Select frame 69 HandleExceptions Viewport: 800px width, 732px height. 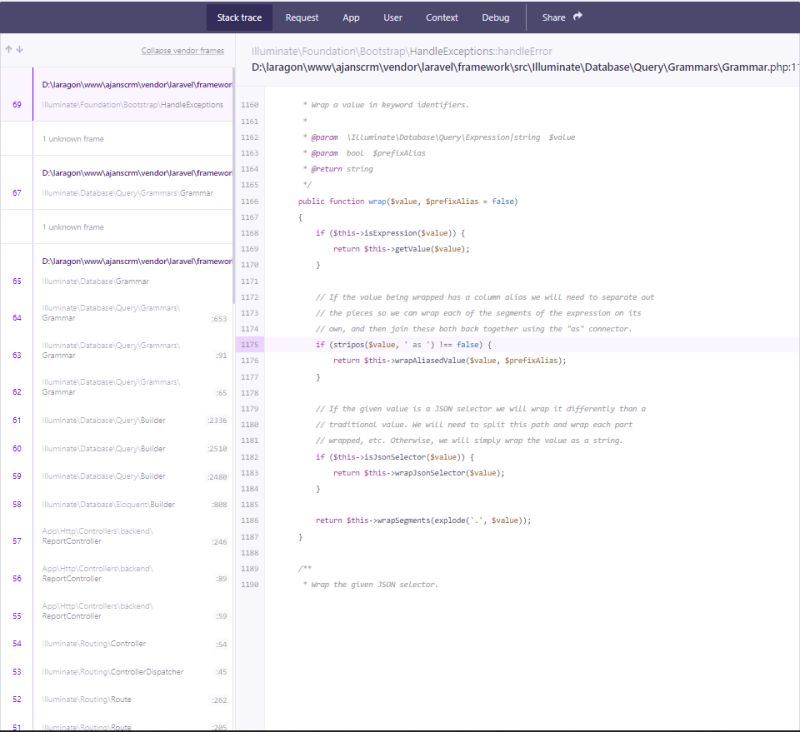[x=117, y=94]
